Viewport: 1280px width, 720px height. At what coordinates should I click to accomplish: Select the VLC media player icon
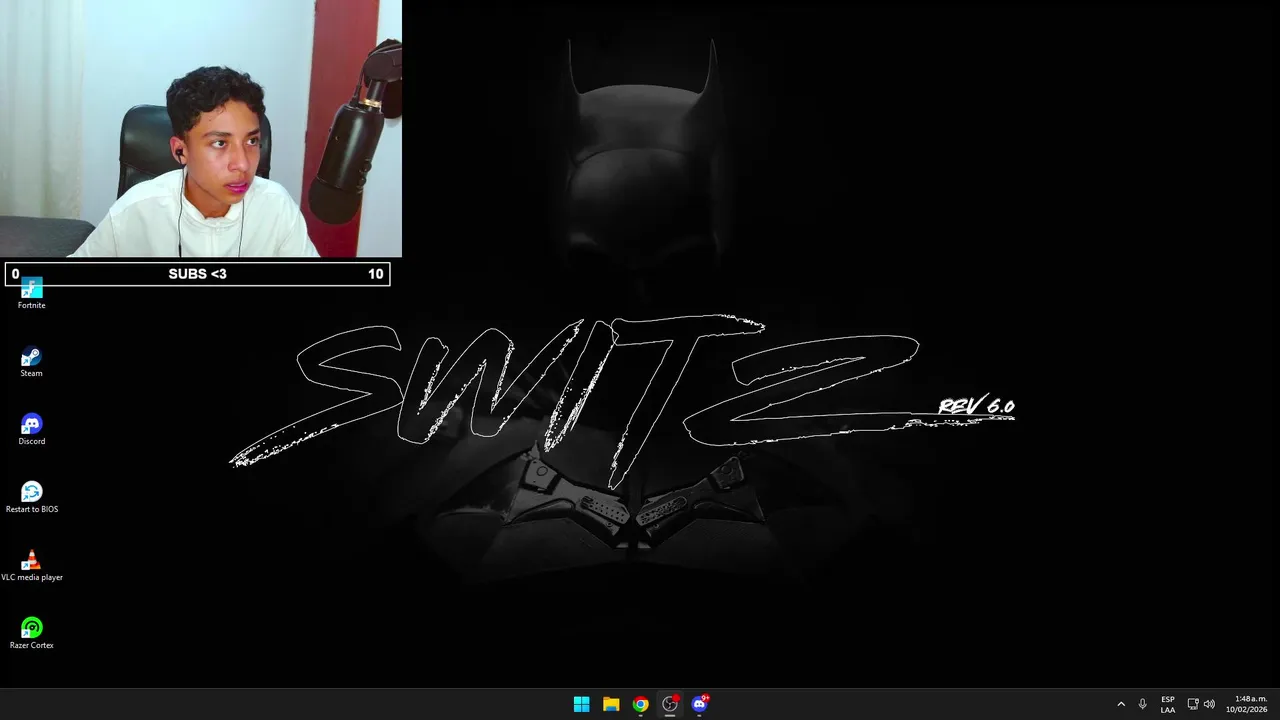point(31,566)
